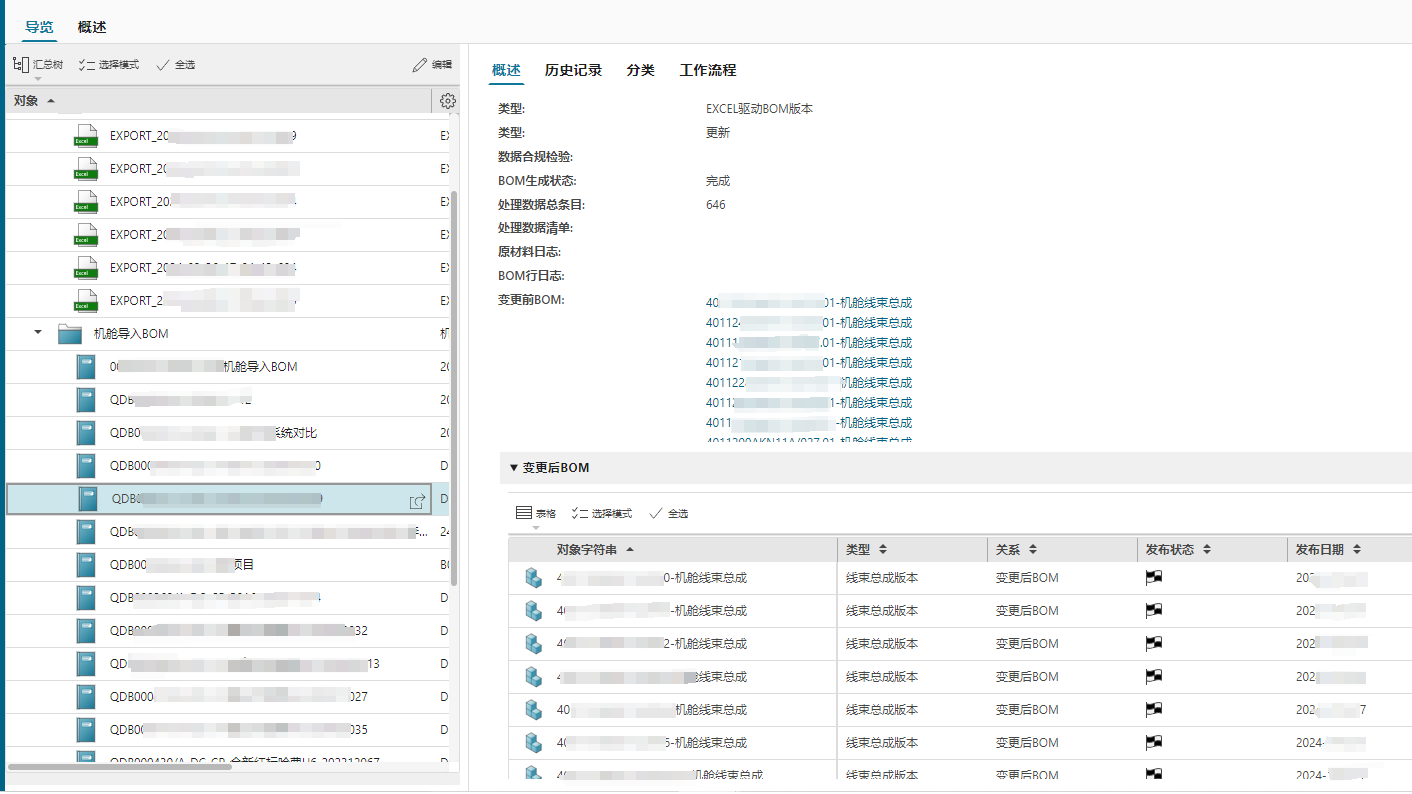Click book icon of row ending 系统对比

[88, 433]
